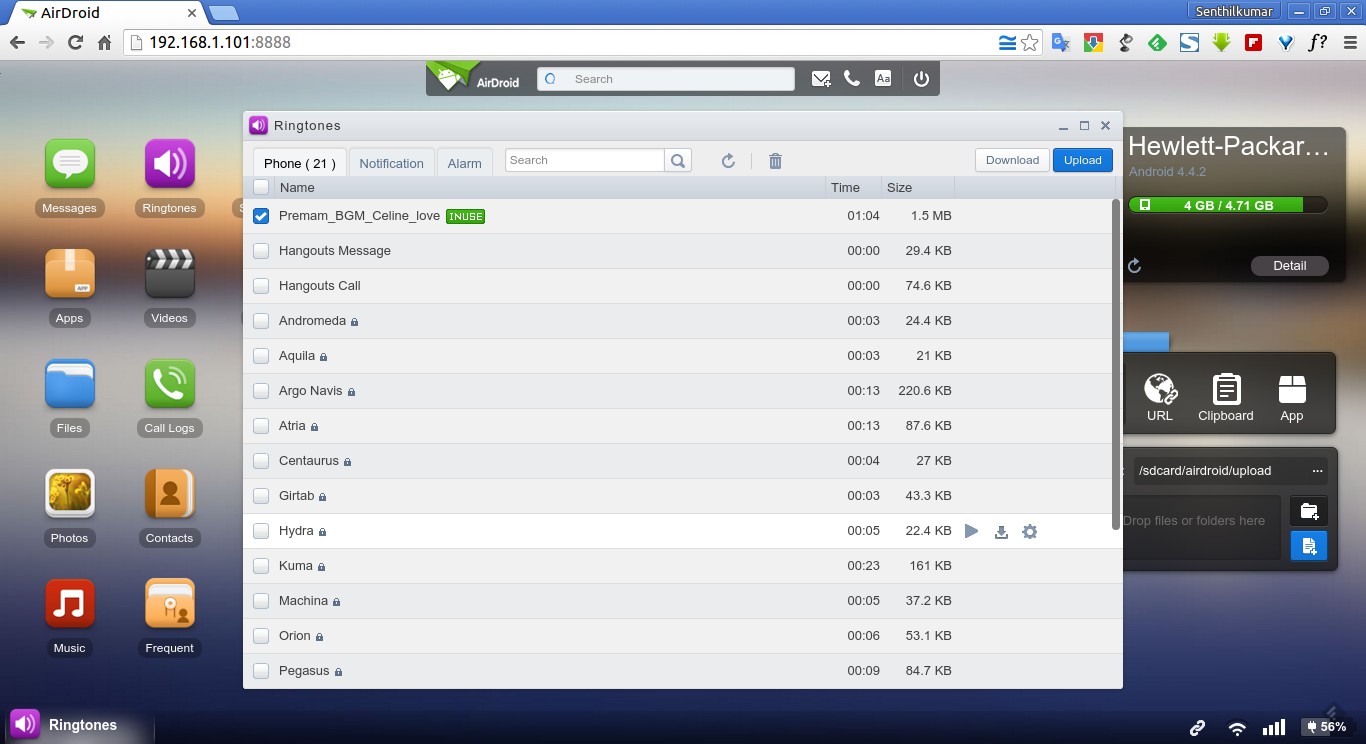1366x744 pixels.
Task: Open the Music app icon
Action: click(69, 605)
